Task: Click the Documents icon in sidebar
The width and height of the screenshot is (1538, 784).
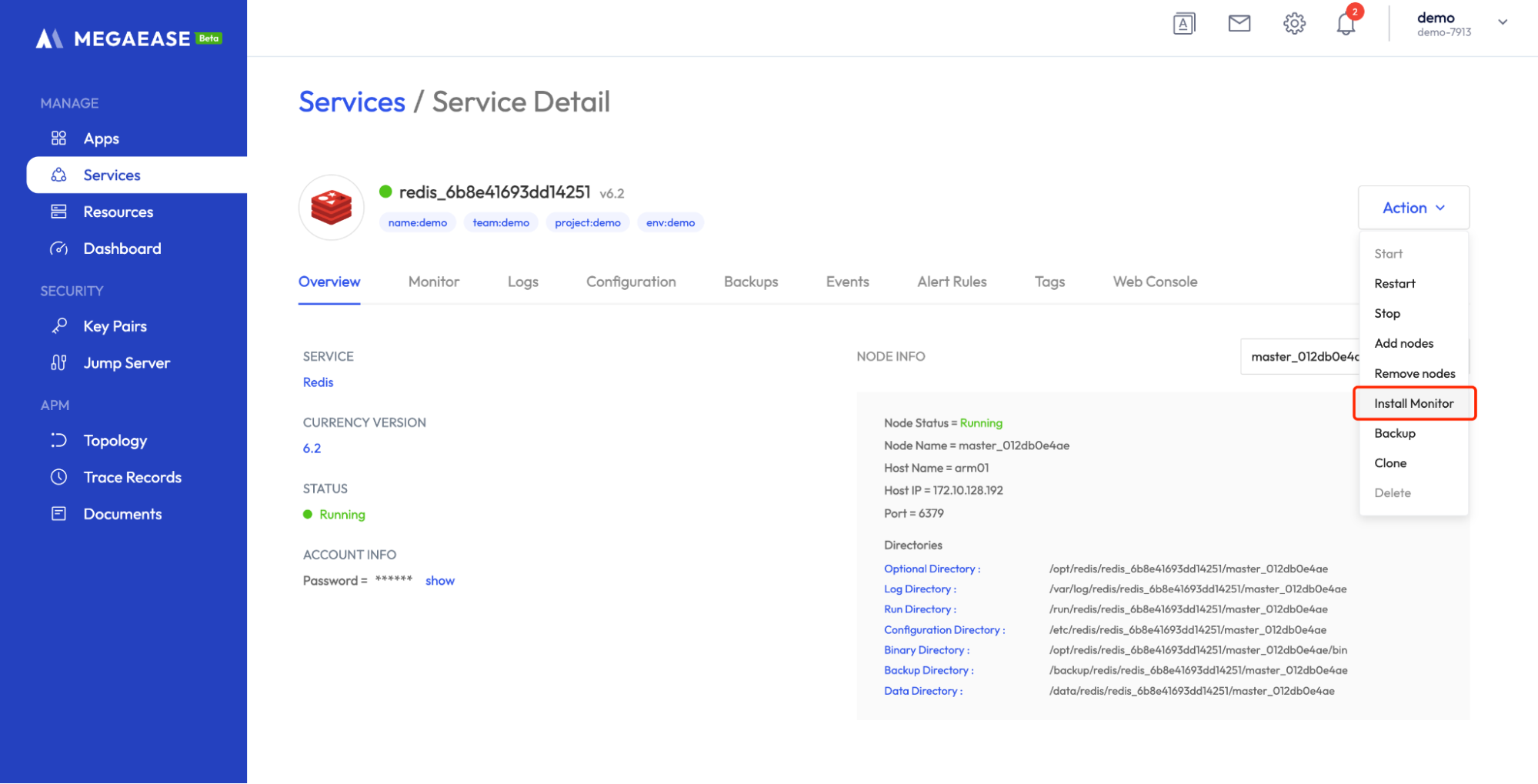Action: tap(58, 513)
